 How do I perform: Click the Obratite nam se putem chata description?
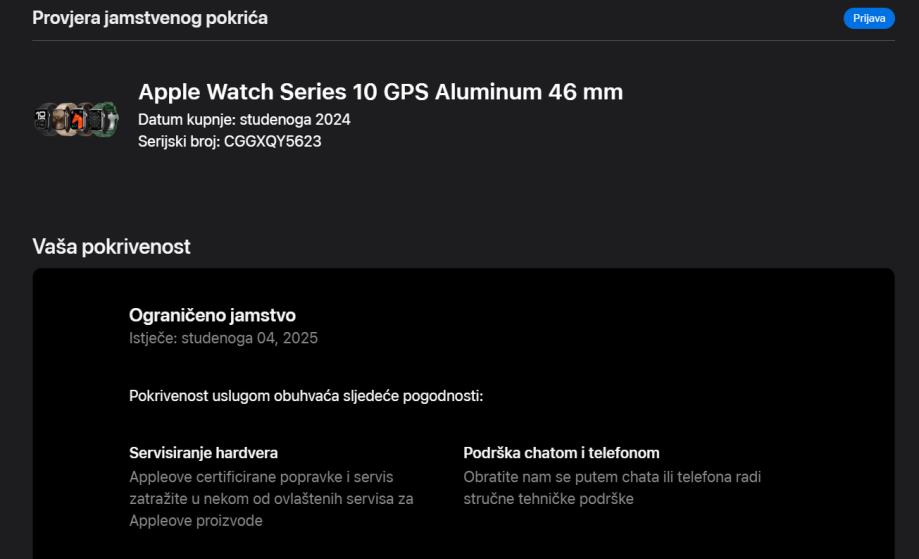(x=612, y=487)
